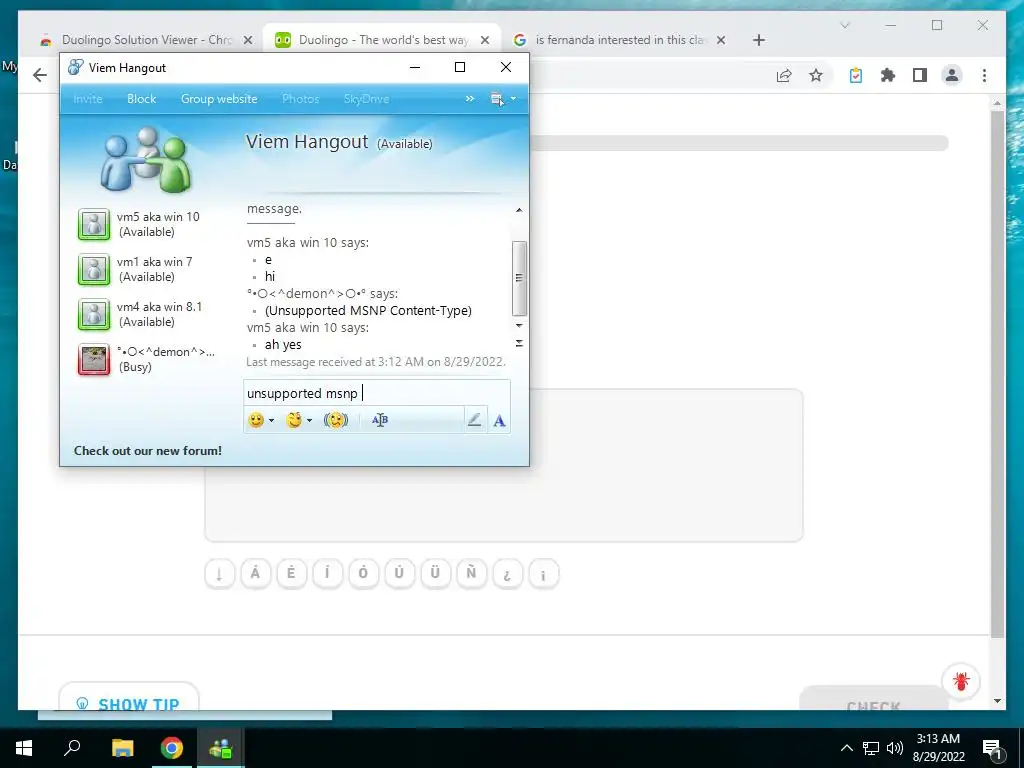Click the Duolingo answer text area
Screen dimensions: 1024x768
[504, 465]
